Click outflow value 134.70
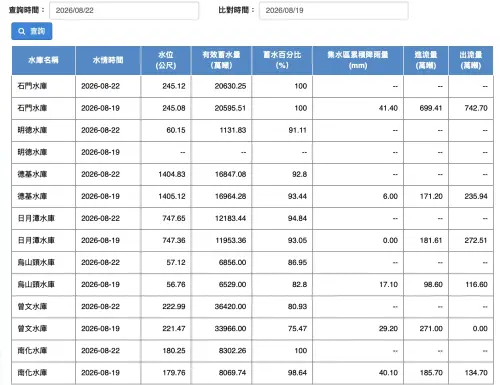The width and height of the screenshot is (500, 385). [476, 372]
